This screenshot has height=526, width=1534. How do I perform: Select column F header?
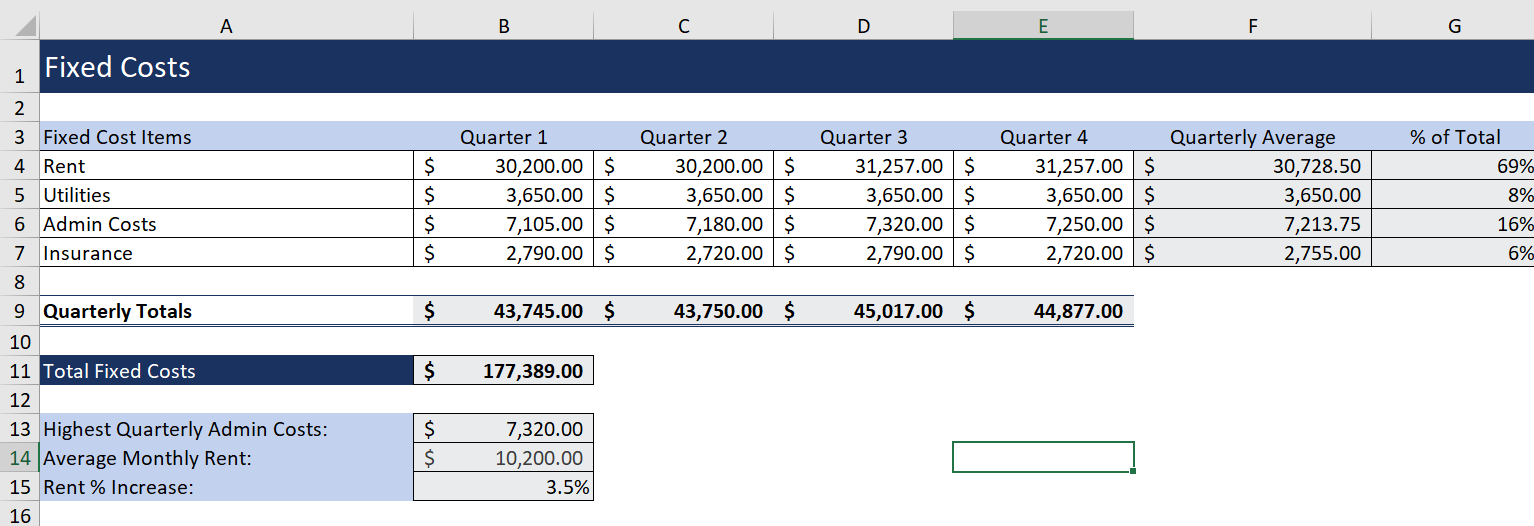click(x=1252, y=28)
